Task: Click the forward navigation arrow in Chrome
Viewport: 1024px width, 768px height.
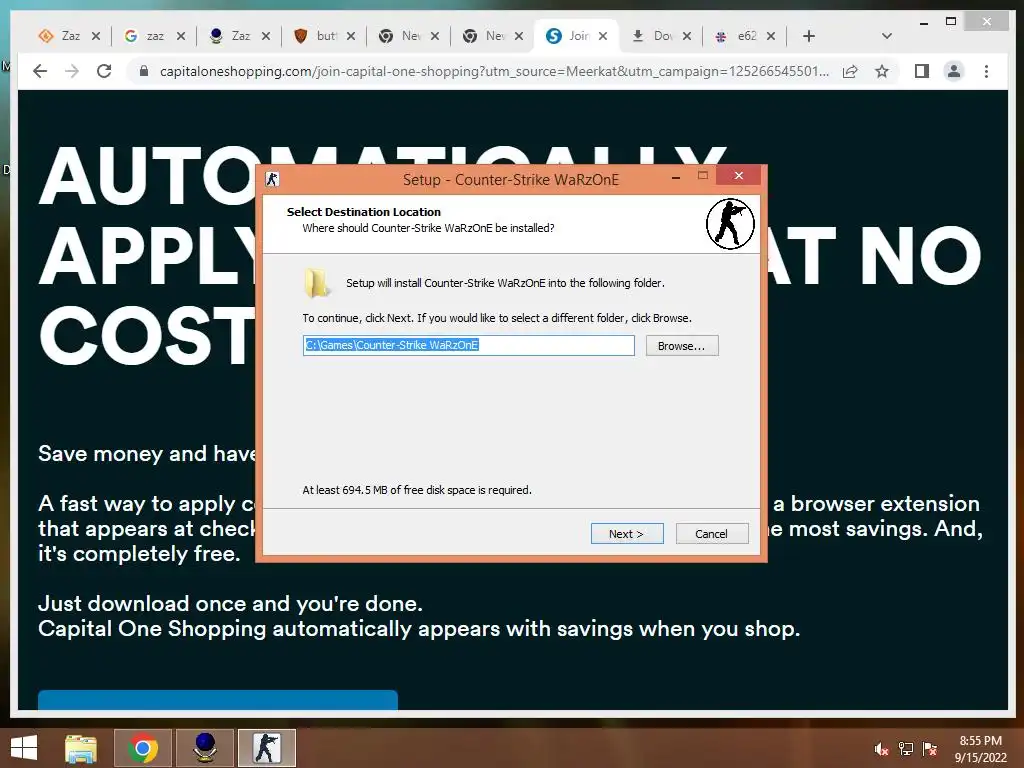Action: click(x=72, y=71)
